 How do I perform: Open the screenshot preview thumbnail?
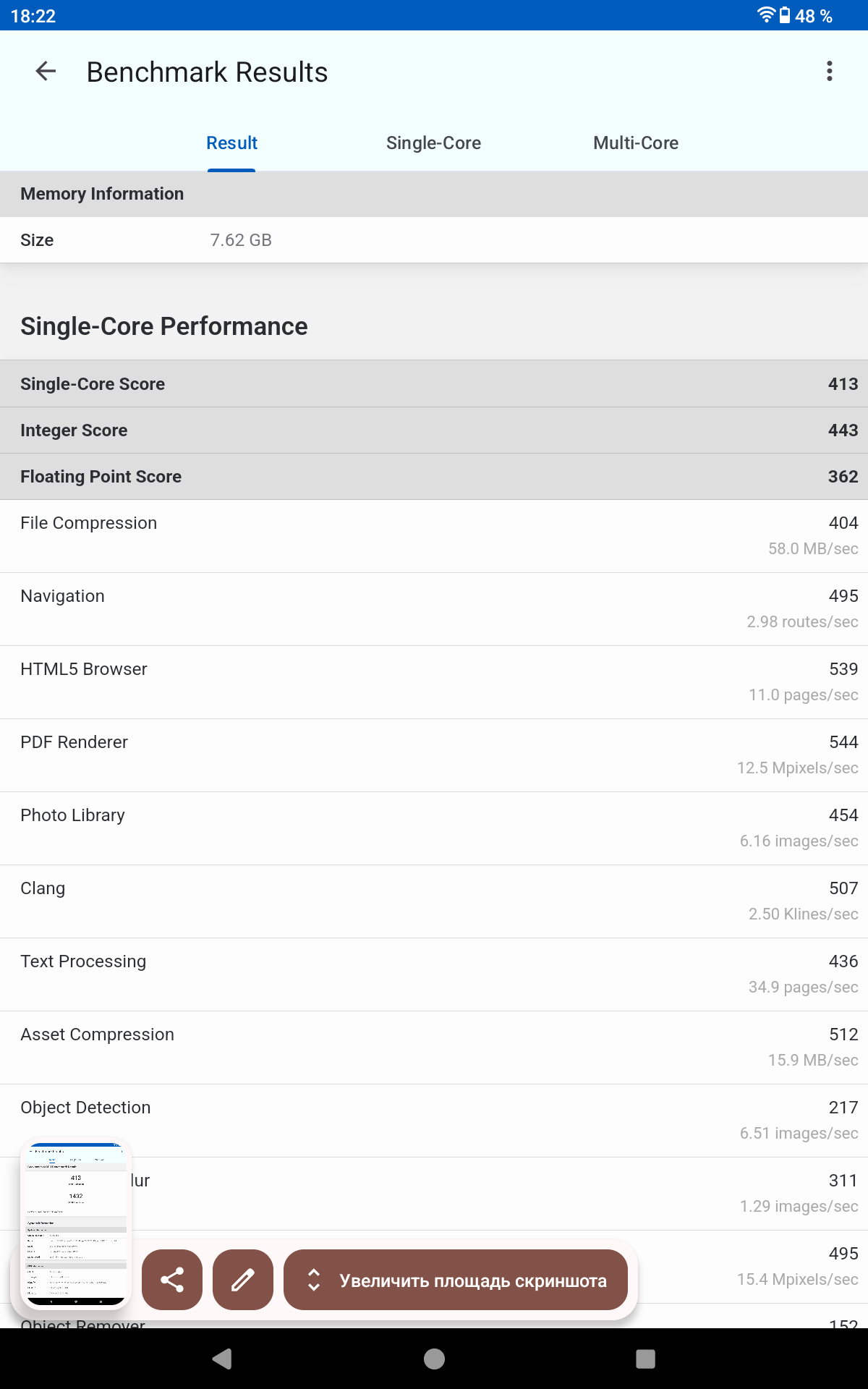(x=76, y=1224)
